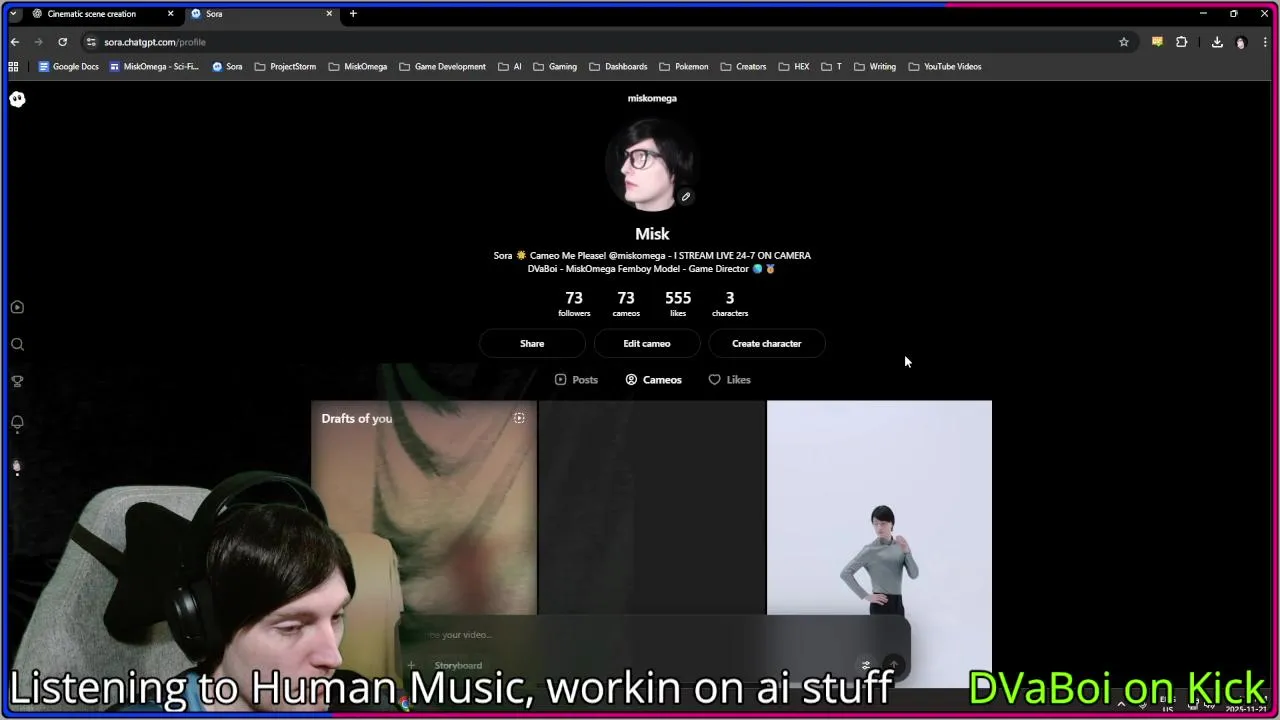Select the Likes tab
The width and height of the screenshot is (1280, 720).
coord(729,380)
